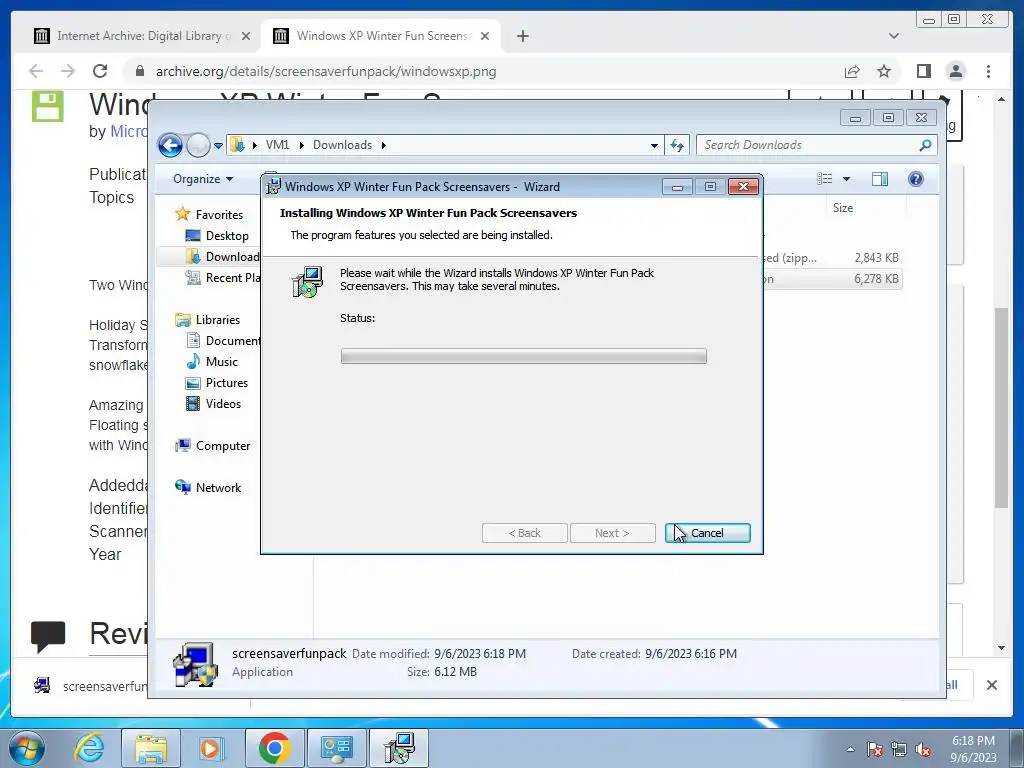
Task: Bookmark this page with star icon
Action: [x=884, y=71]
